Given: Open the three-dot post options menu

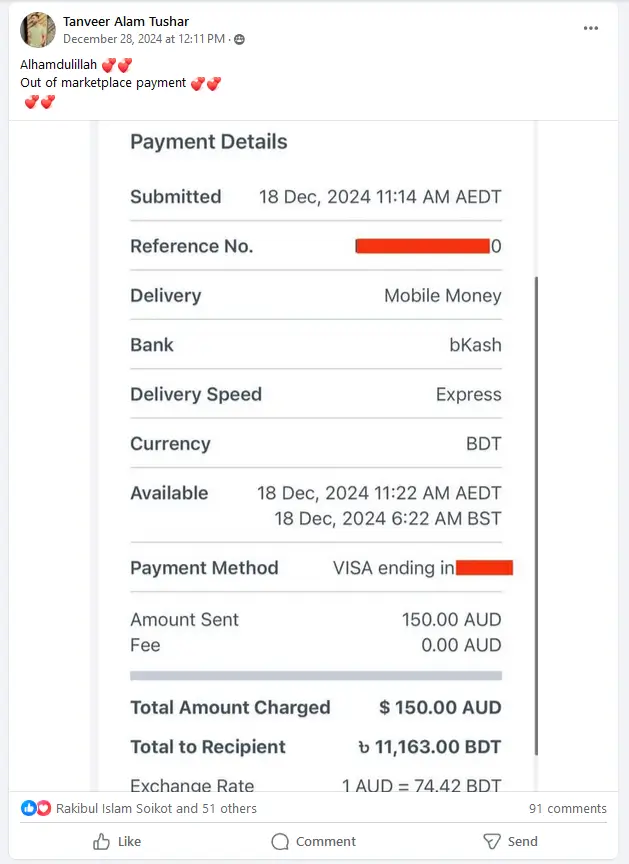Looking at the screenshot, I should 591,28.
